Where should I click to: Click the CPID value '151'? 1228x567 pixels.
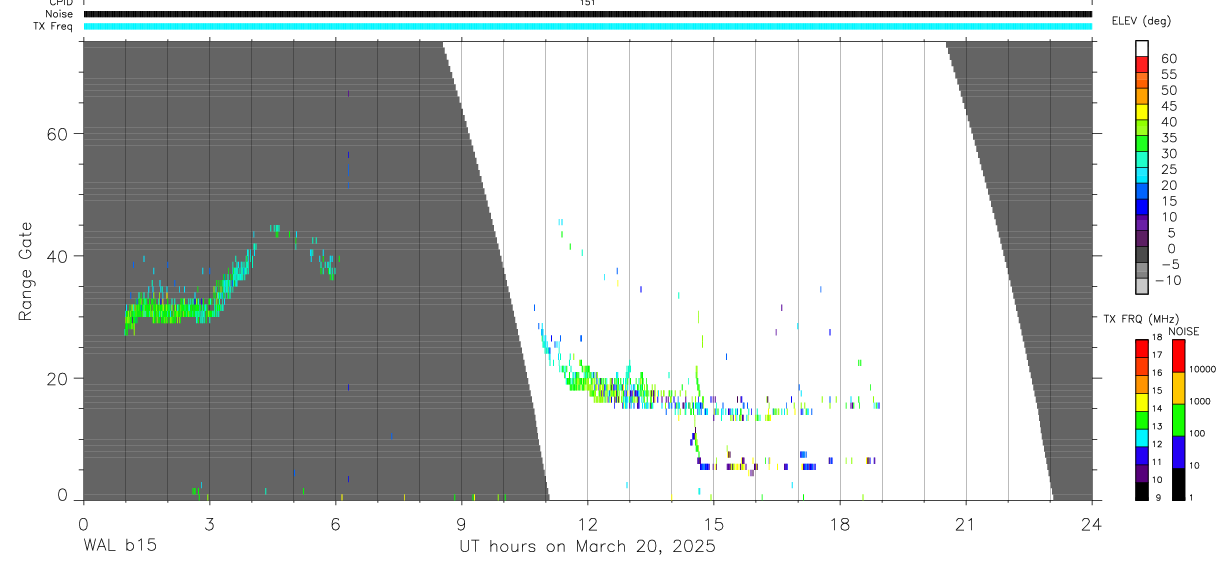pyautogui.click(x=587, y=3)
